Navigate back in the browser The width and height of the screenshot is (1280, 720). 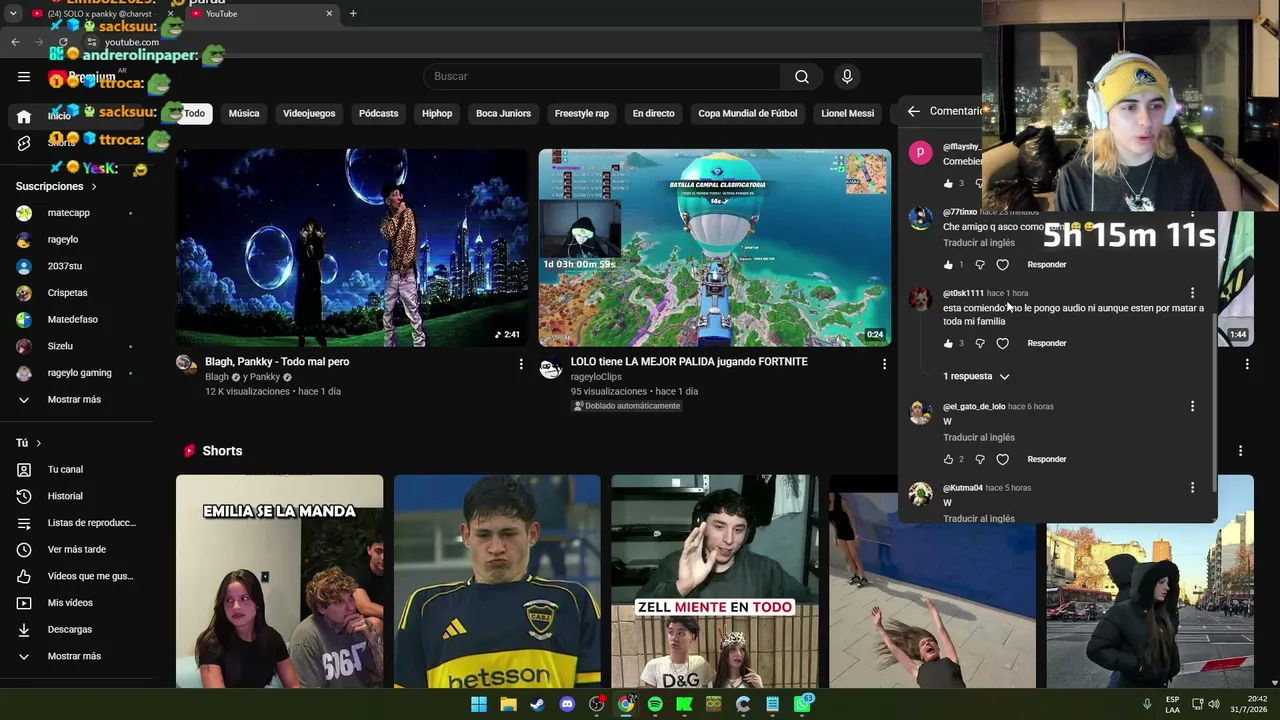coord(15,42)
